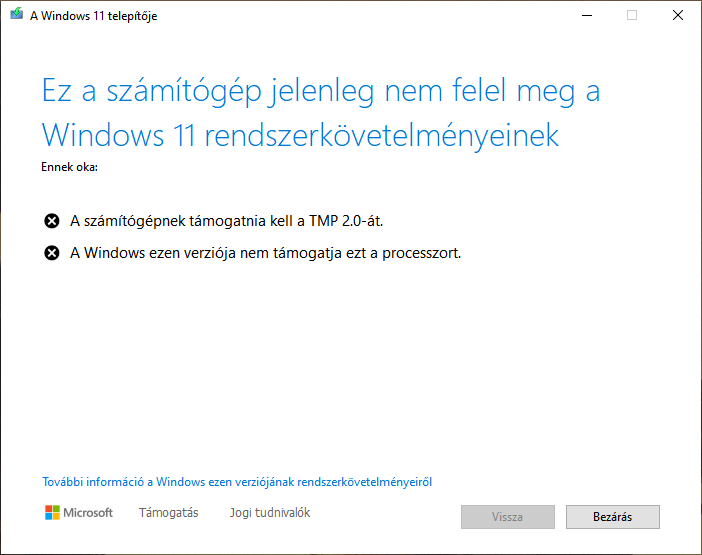Screen dimensions: 702x555
Task: Click the "A Windows 11 telepítője" window title
Action: (x=93, y=16)
